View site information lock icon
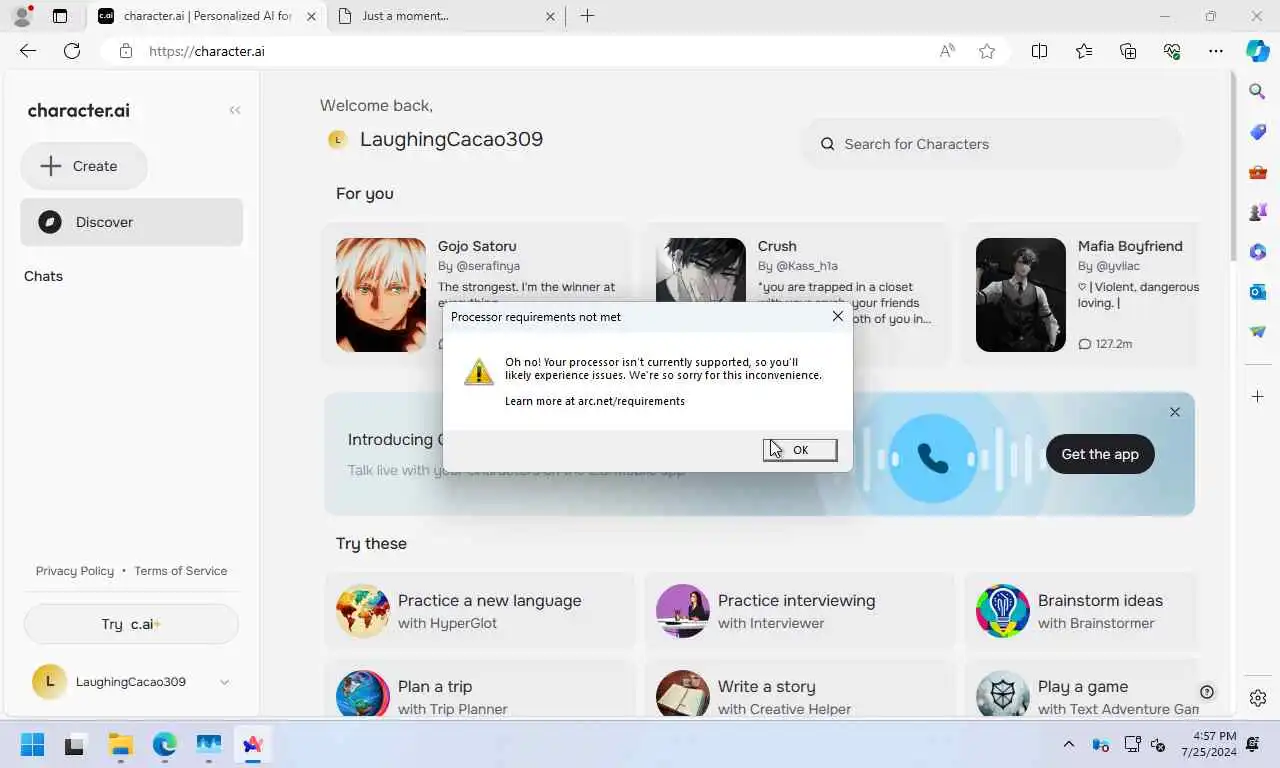 [x=125, y=51]
